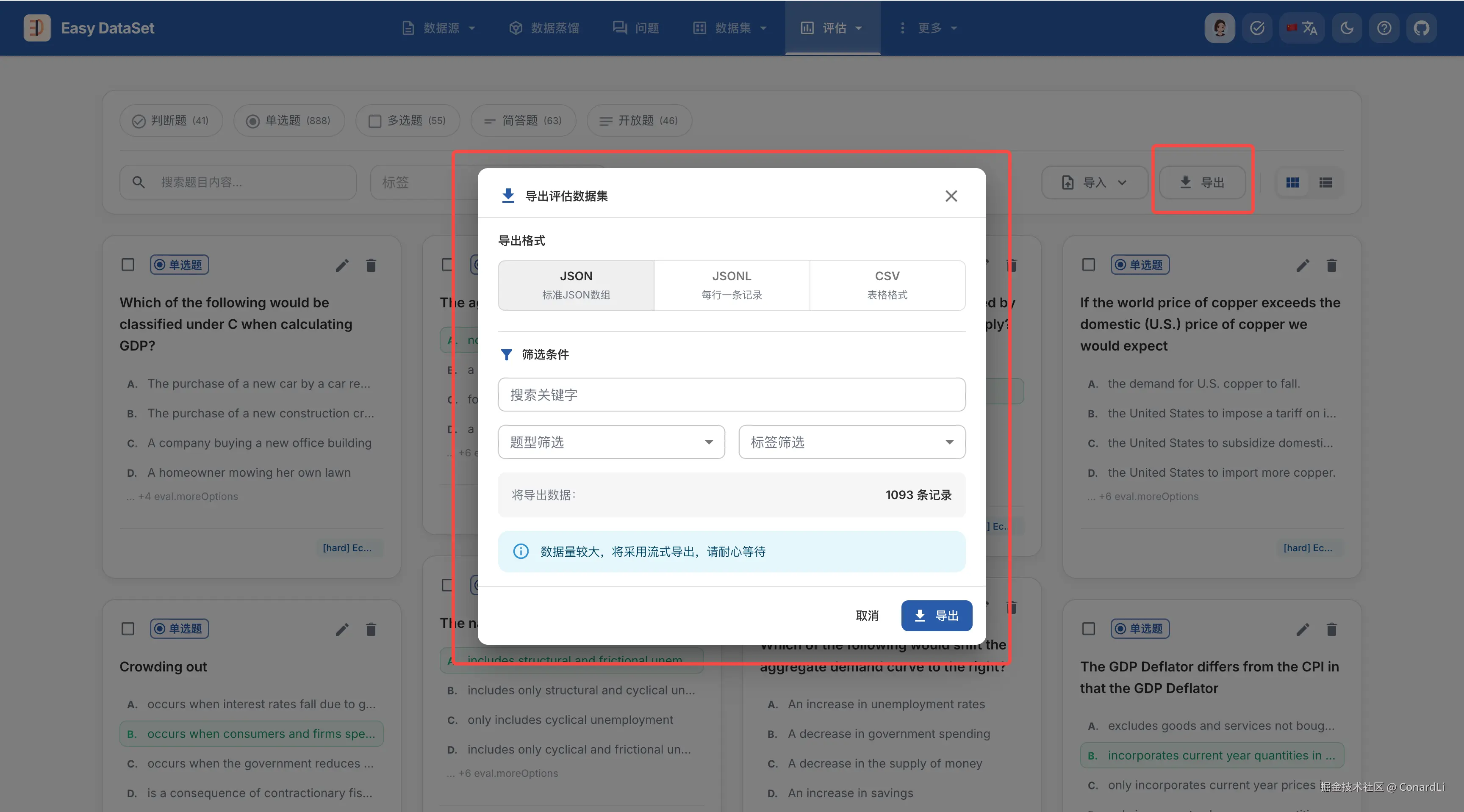Image resolution: width=1464 pixels, height=812 pixels.
Task: Toggle dark mode moon icon
Action: point(1346,28)
